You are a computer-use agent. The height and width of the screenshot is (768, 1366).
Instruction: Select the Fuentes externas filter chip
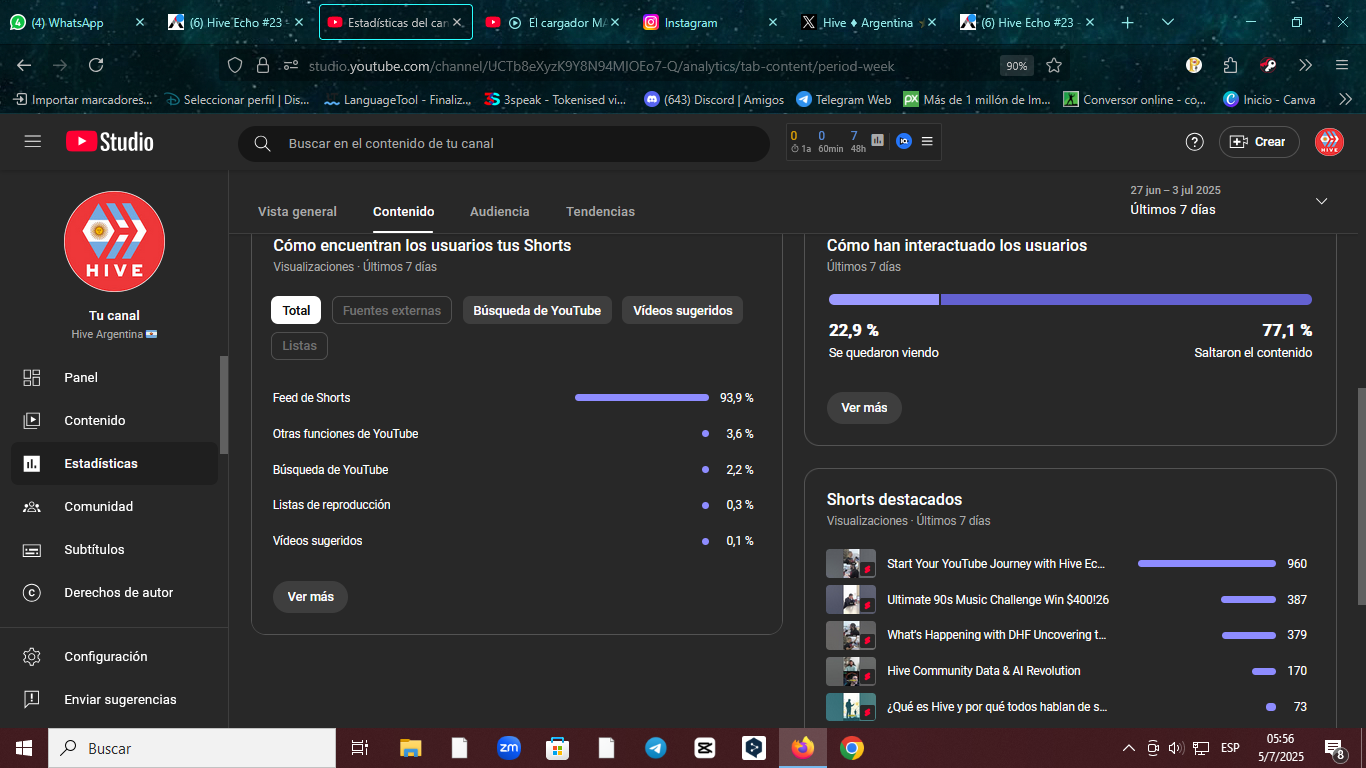click(x=392, y=310)
